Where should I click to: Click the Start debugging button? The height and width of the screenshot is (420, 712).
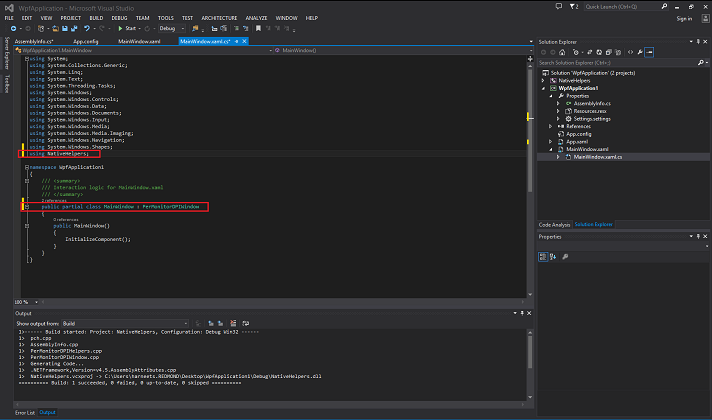tap(128, 29)
